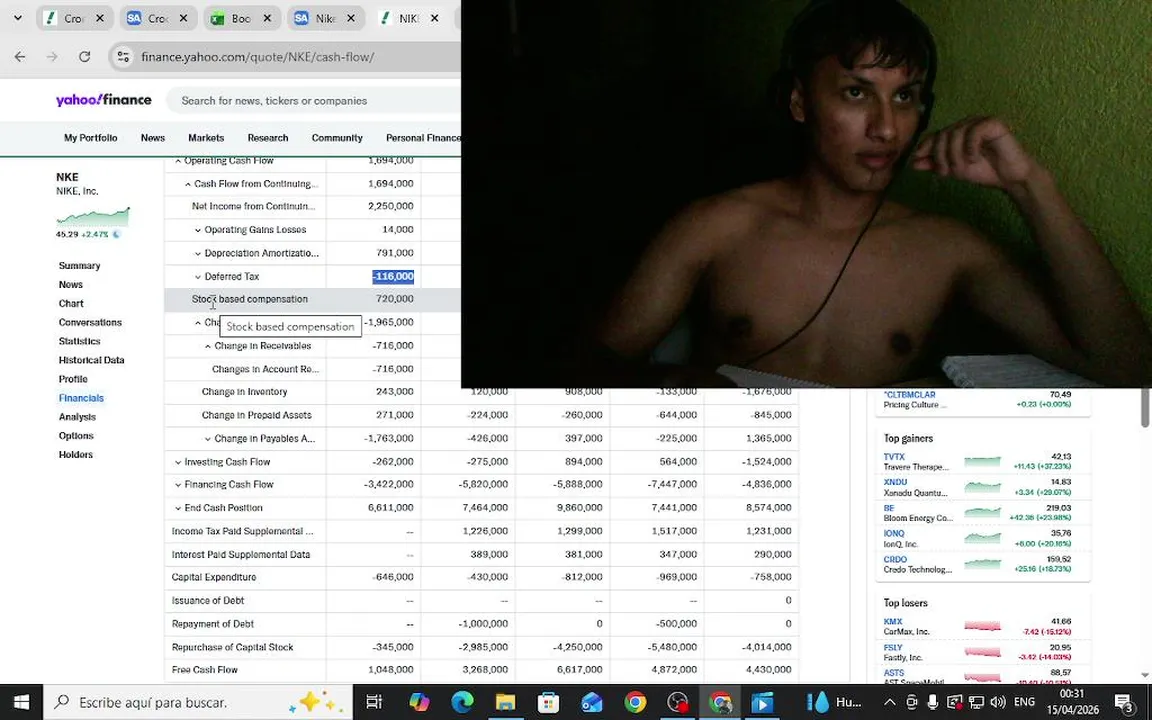
Task: Close the first 'Cro' Yahoo tab
Action: (100, 18)
